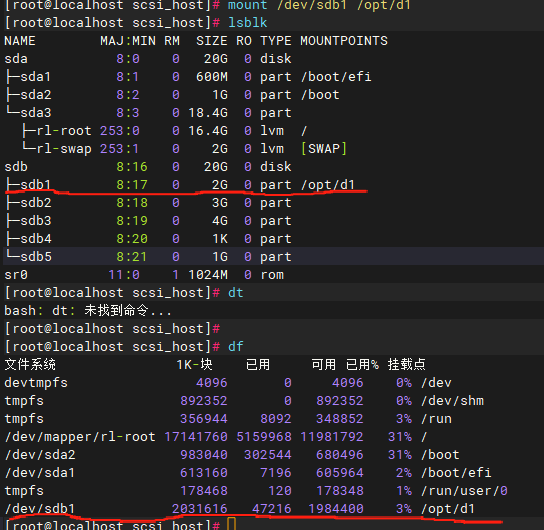The image size is (544, 530).
Task: Click /opt/d1 mountpoint in lsblk output
Action: 328,185
